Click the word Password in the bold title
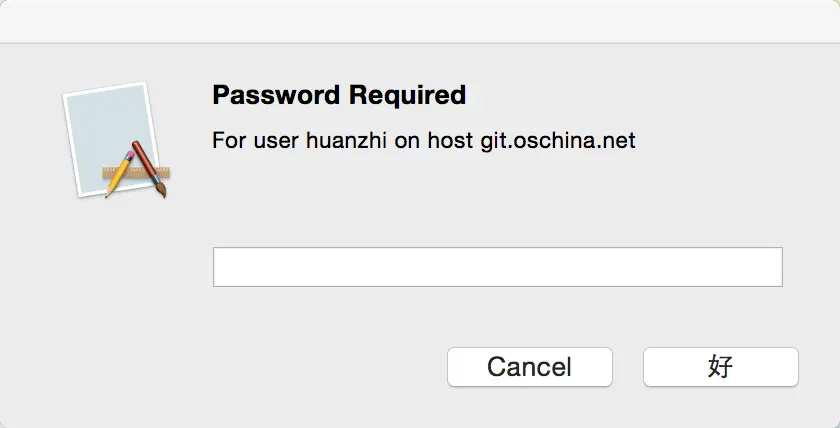 (276, 95)
